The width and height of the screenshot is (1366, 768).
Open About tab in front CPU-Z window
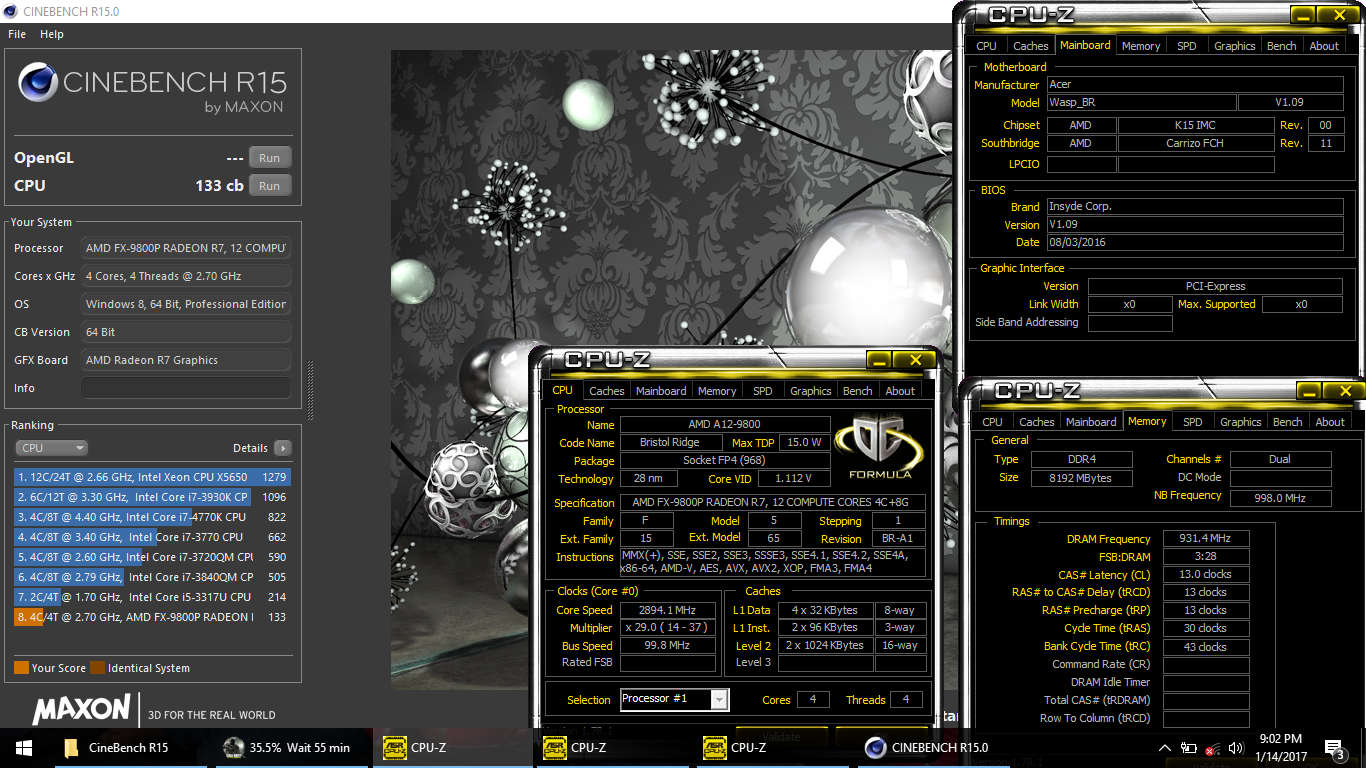[900, 391]
